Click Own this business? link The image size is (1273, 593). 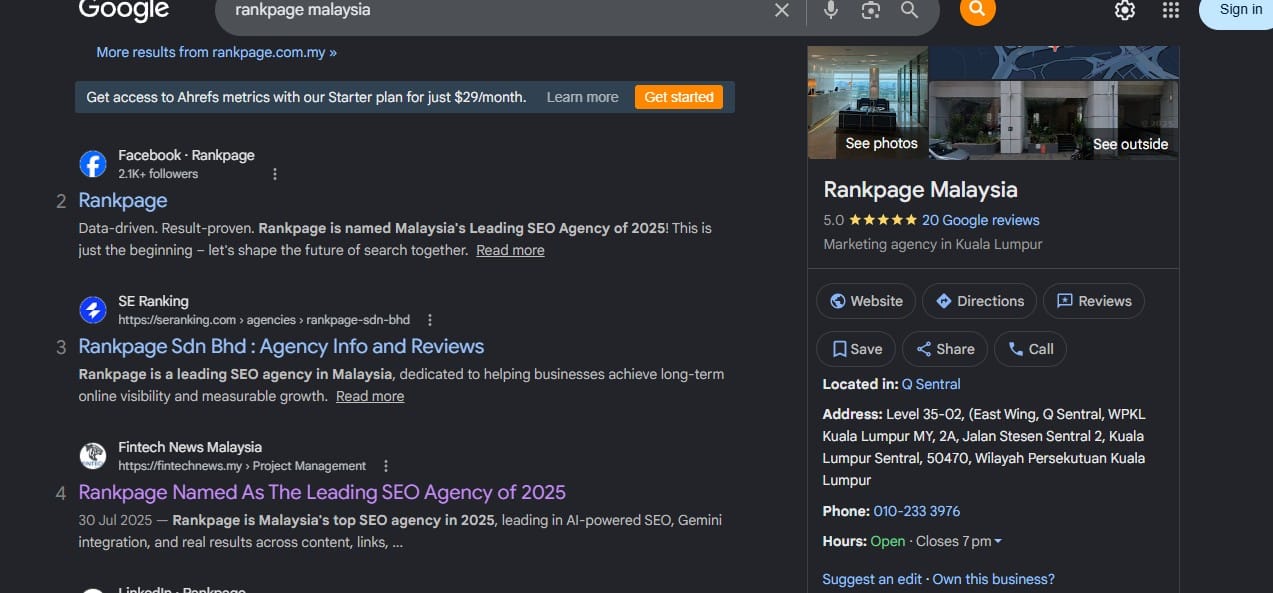[x=994, y=579]
